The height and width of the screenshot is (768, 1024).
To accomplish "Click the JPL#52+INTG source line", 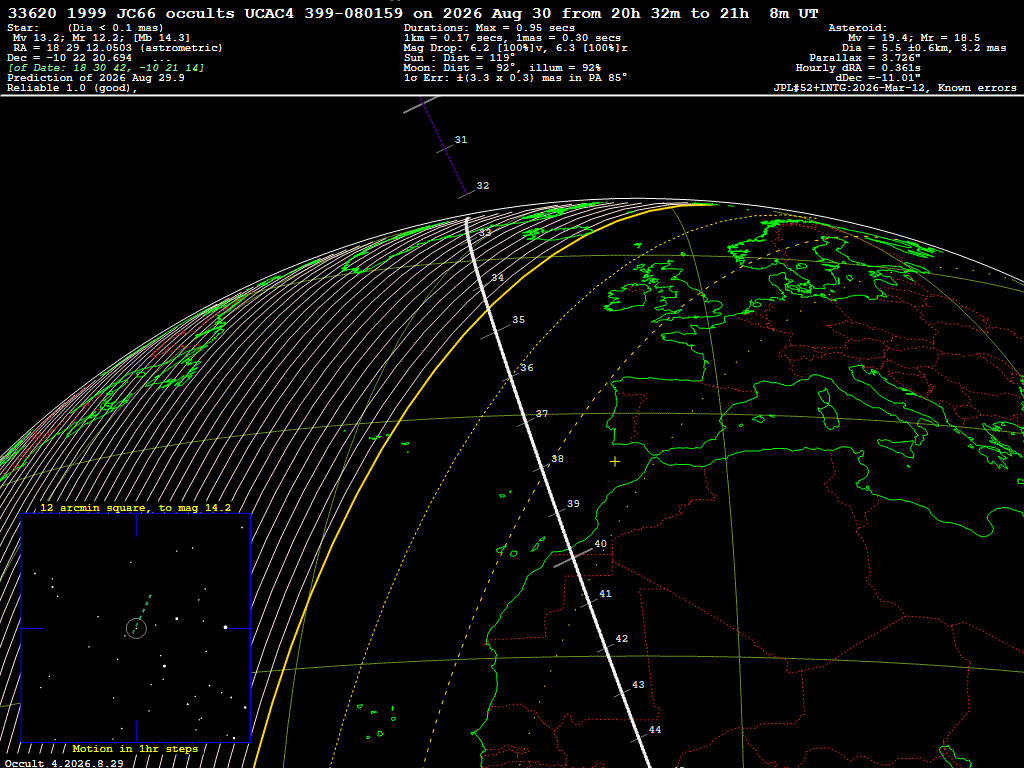I will (x=895, y=88).
